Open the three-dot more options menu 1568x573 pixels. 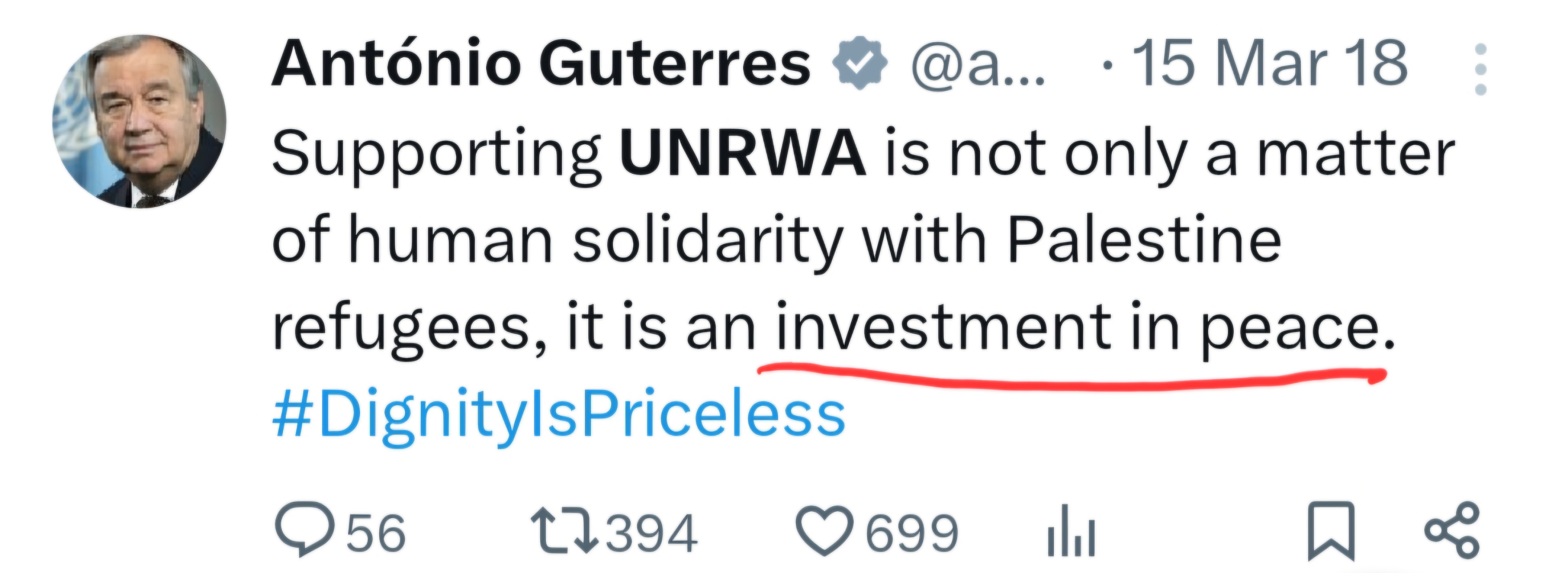(1481, 69)
